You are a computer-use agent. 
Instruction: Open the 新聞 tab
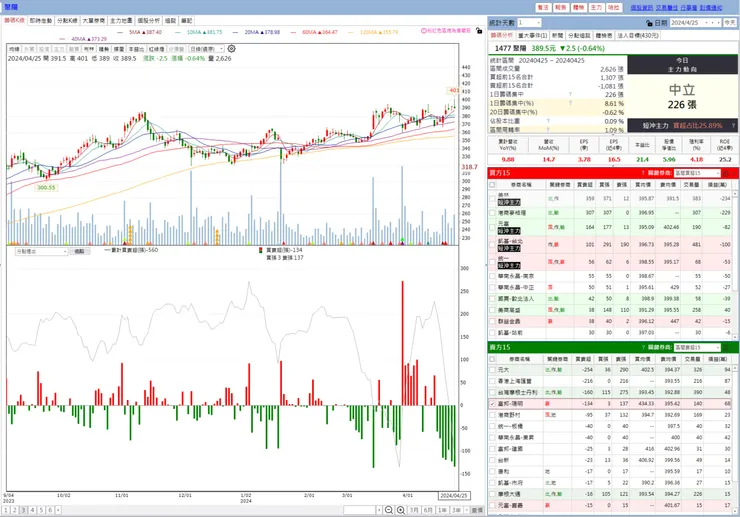[557, 35]
